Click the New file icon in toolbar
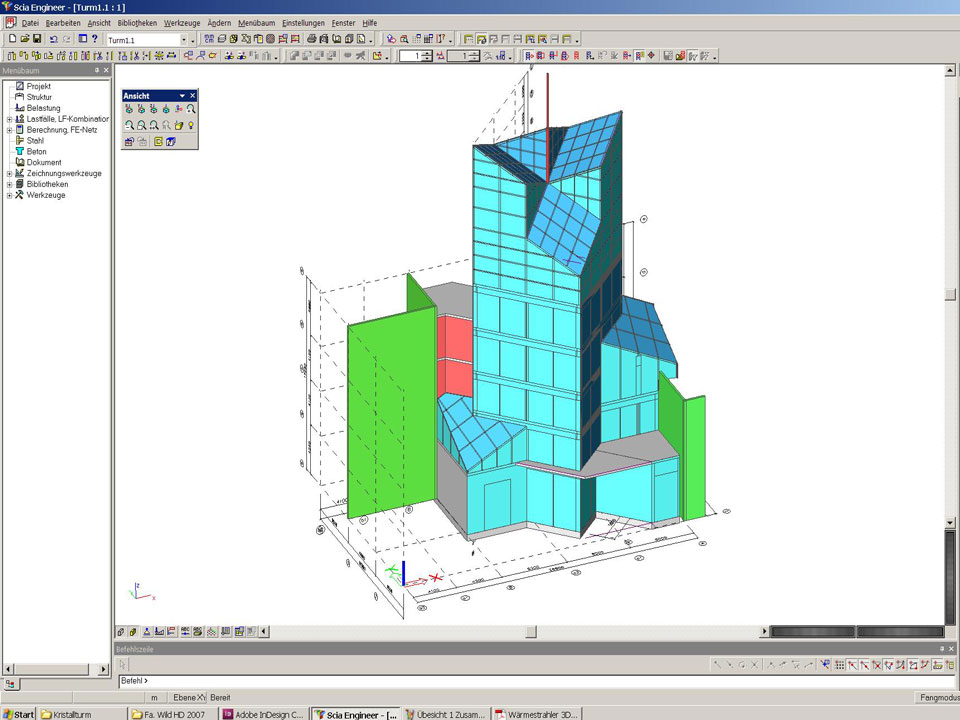Viewport: 960px width, 720px height. [11, 39]
